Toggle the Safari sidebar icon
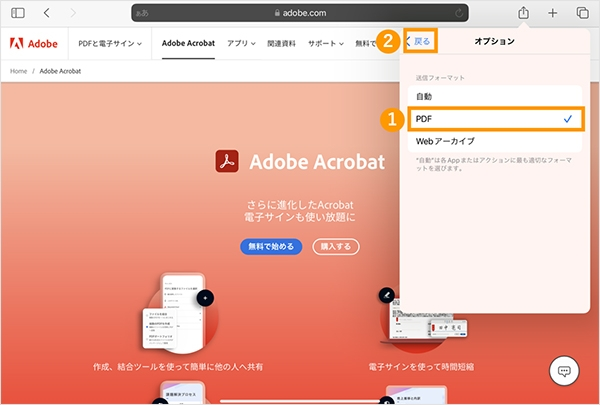The image size is (600, 405). [18, 13]
